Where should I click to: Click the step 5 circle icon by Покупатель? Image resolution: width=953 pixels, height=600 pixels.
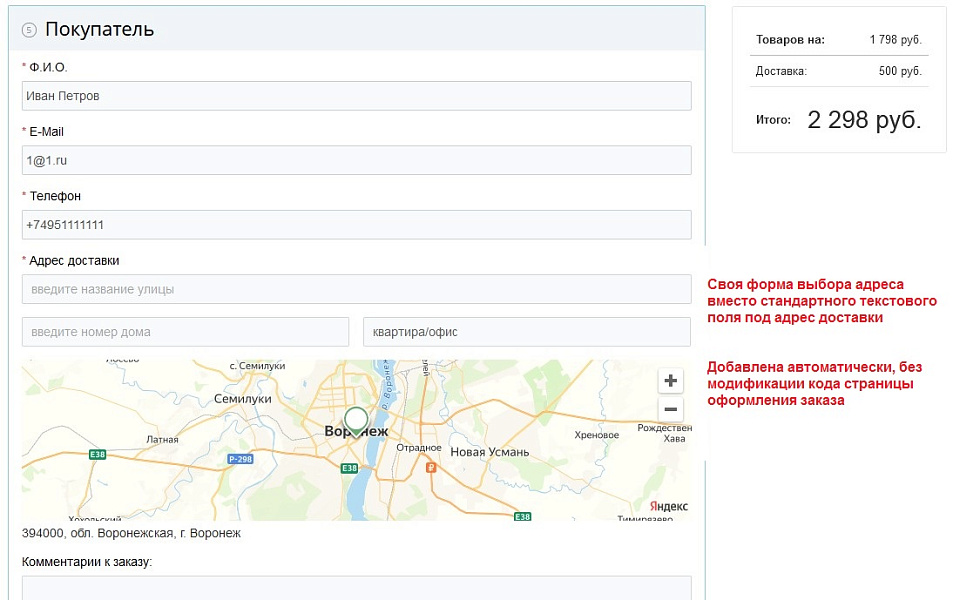(29, 30)
